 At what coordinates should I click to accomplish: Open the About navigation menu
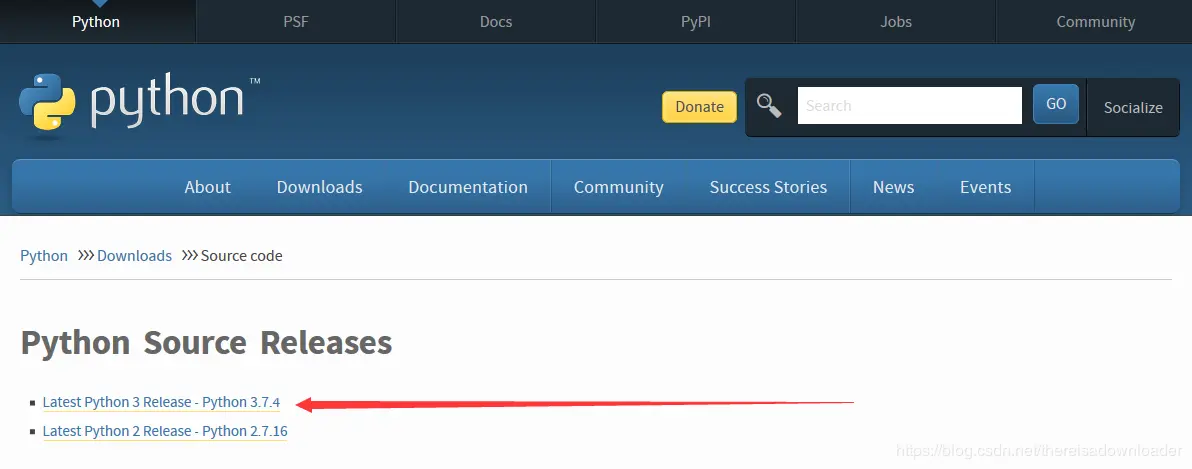click(208, 187)
